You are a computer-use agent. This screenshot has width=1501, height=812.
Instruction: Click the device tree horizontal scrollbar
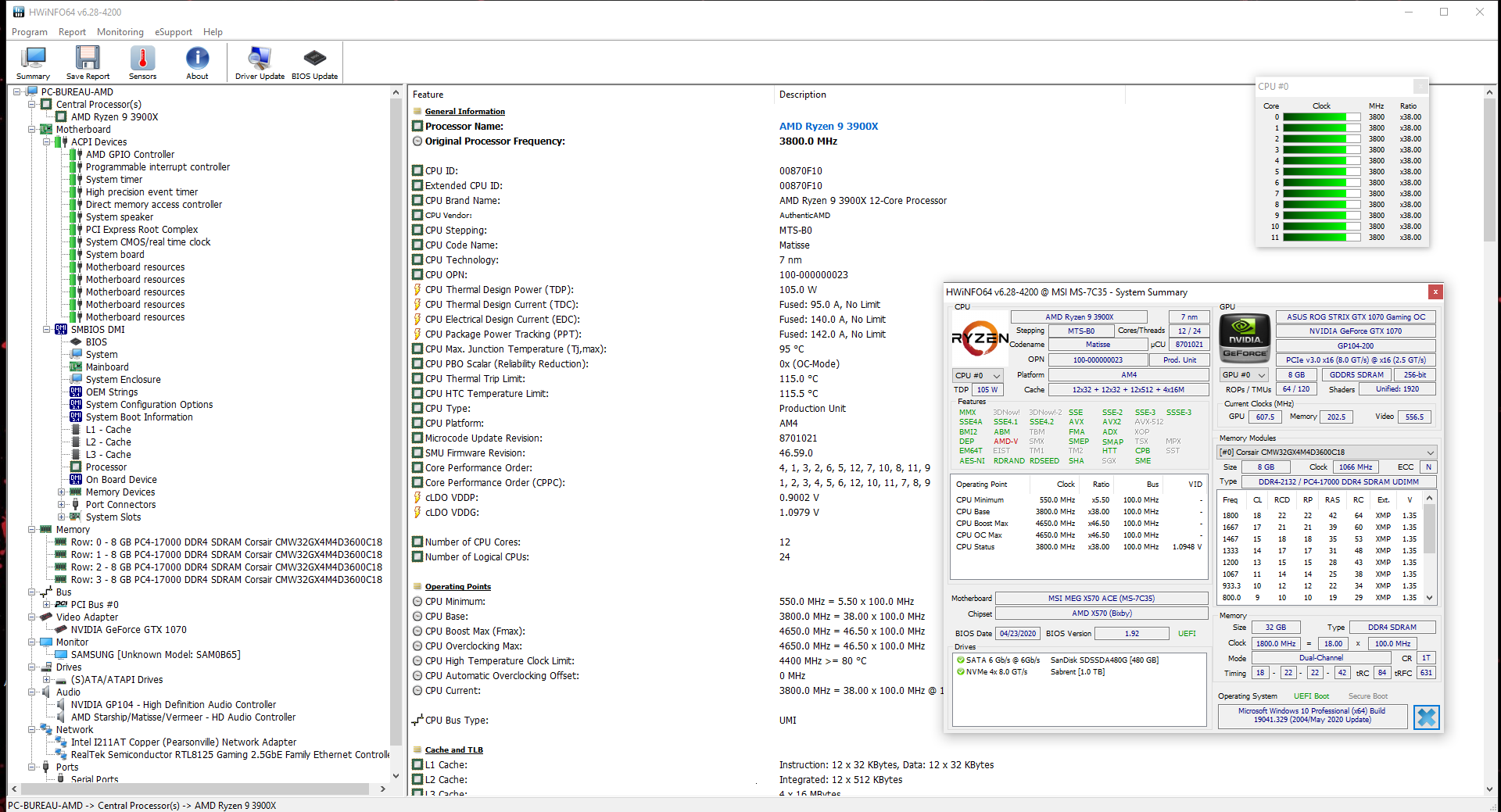click(x=198, y=789)
